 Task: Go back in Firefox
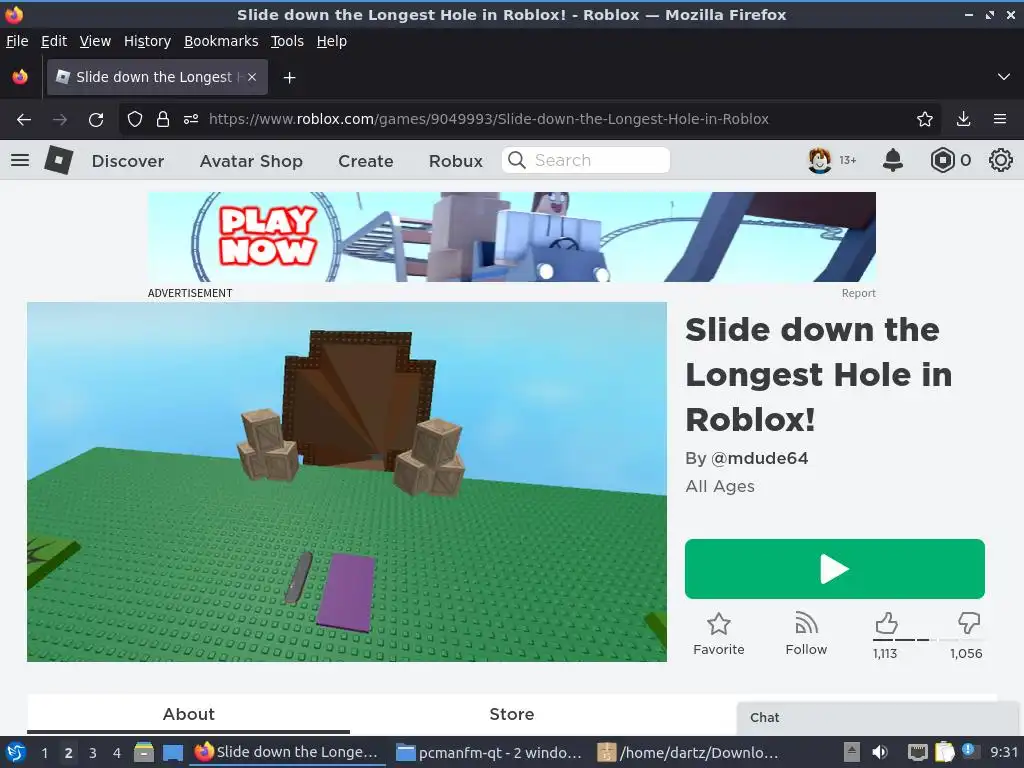click(x=24, y=119)
